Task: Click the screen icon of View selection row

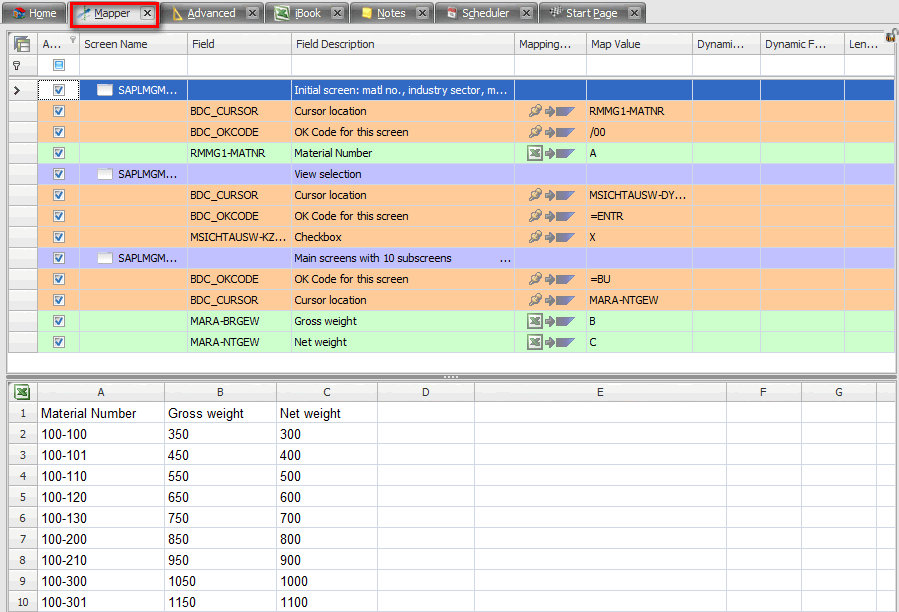Action: [105, 174]
